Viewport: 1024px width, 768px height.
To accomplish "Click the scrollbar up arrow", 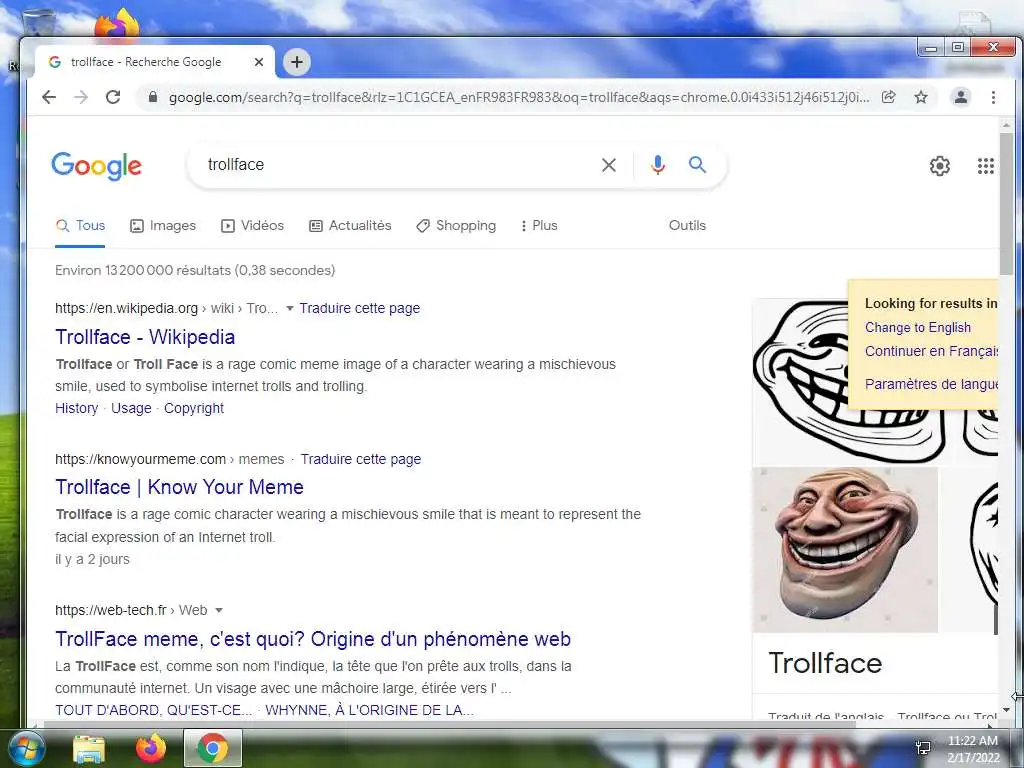I will click(x=1006, y=125).
